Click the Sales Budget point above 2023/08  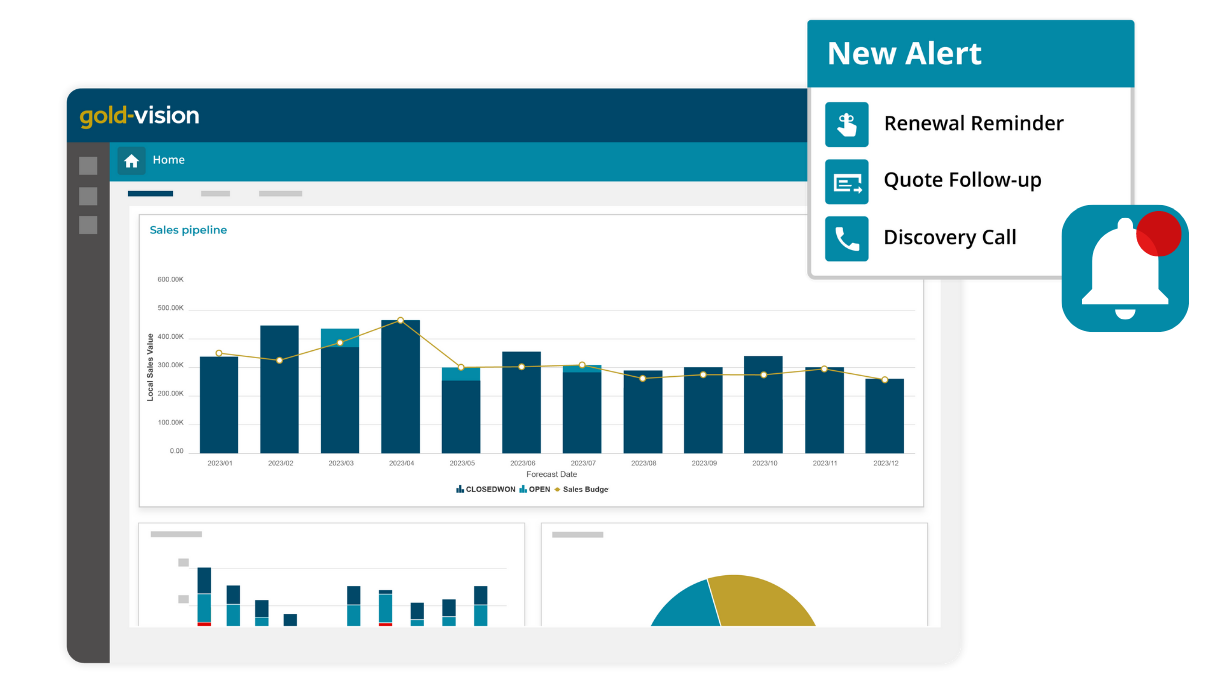coord(642,378)
